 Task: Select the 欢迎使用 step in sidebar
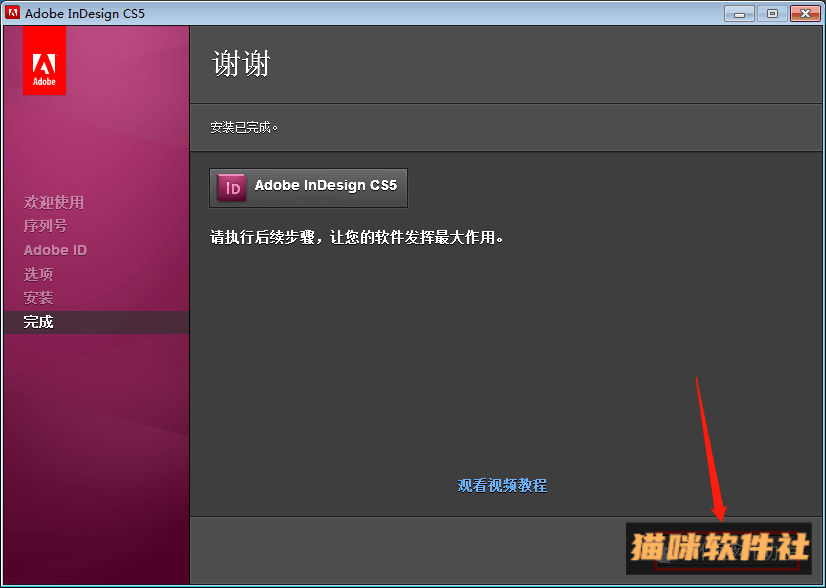[54, 202]
